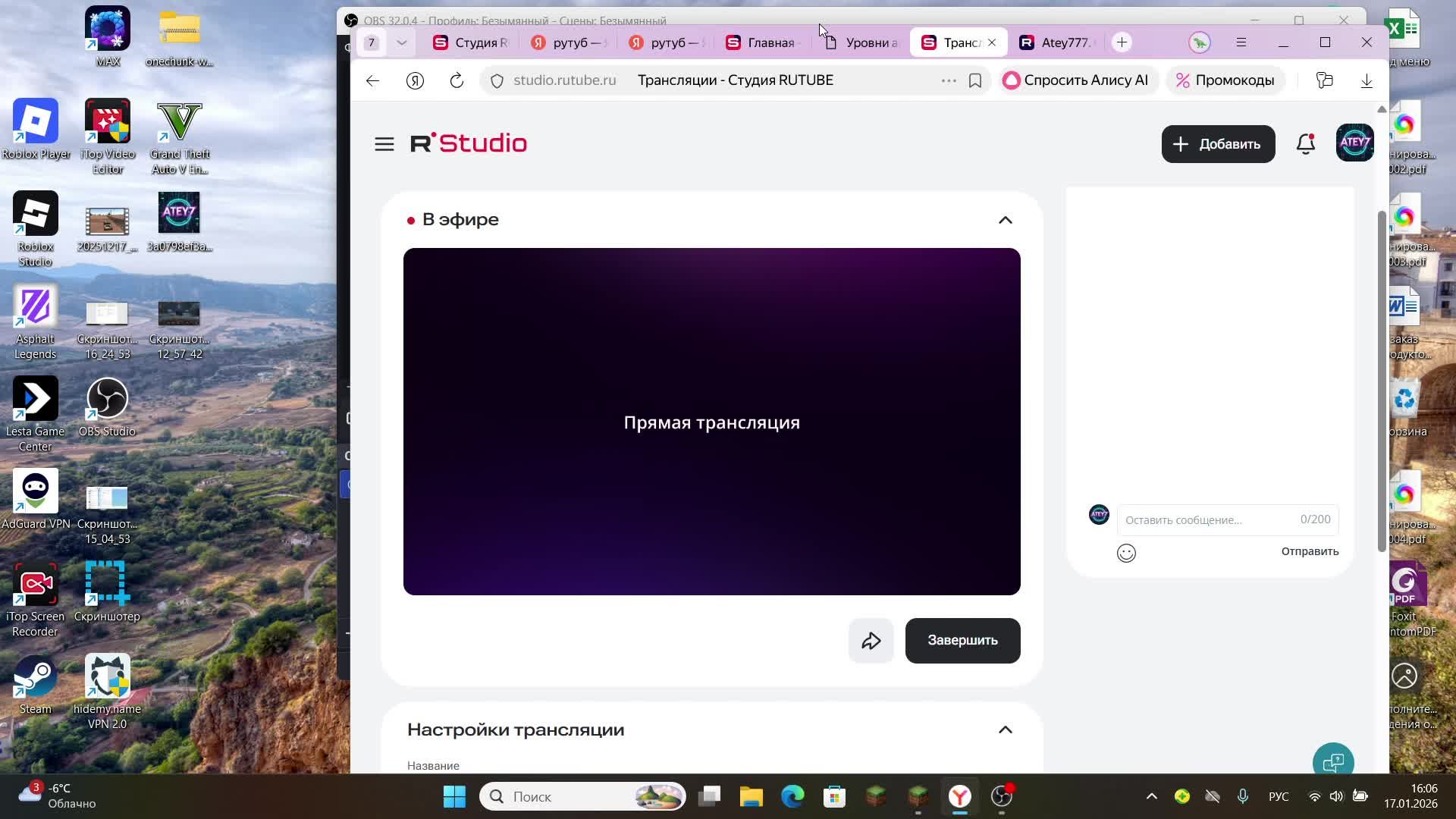Click the «Добавить» button

[x=1218, y=144]
